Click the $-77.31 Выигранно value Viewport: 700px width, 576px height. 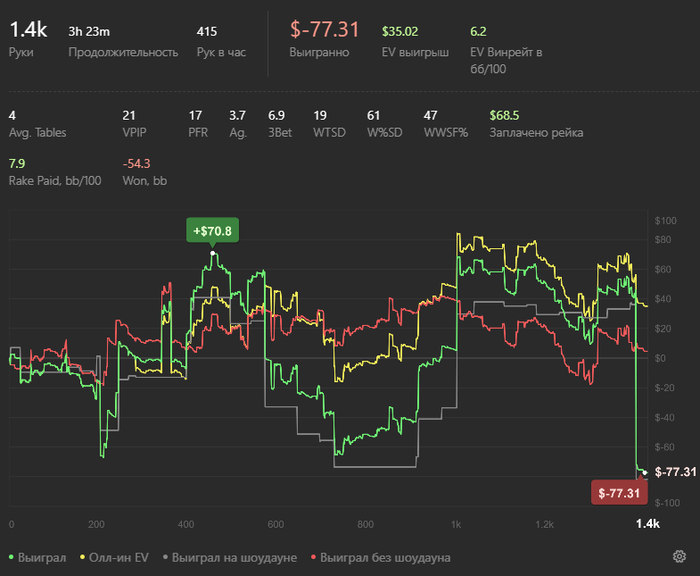pyautogui.click(x=324, y=32)
